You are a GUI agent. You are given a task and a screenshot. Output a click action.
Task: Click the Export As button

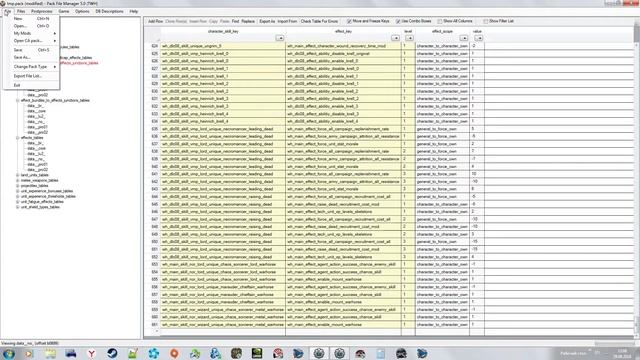click(x=267, y=21)
